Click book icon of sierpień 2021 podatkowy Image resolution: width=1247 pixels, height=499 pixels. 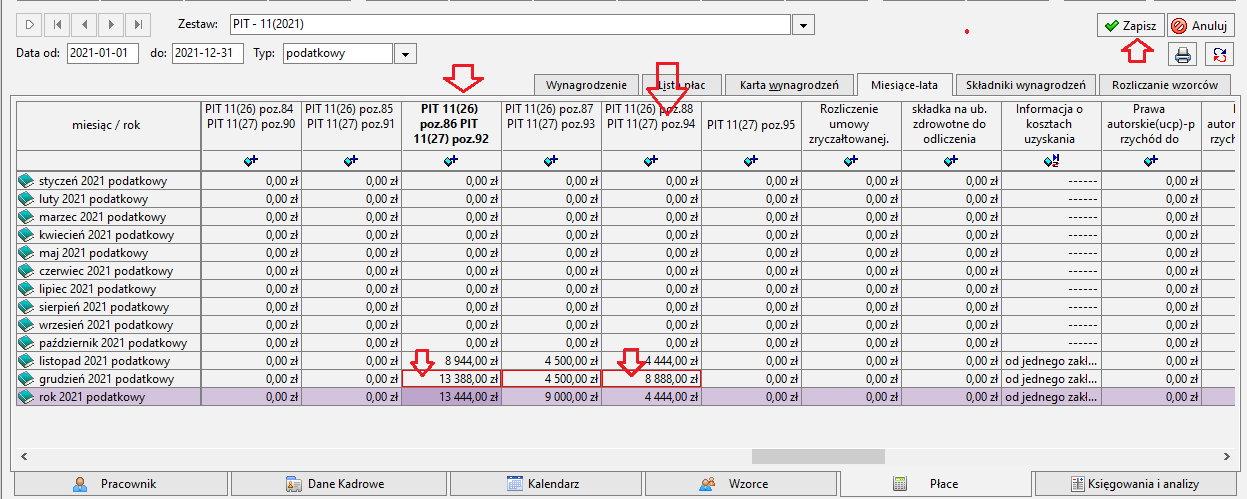(27, 307)
